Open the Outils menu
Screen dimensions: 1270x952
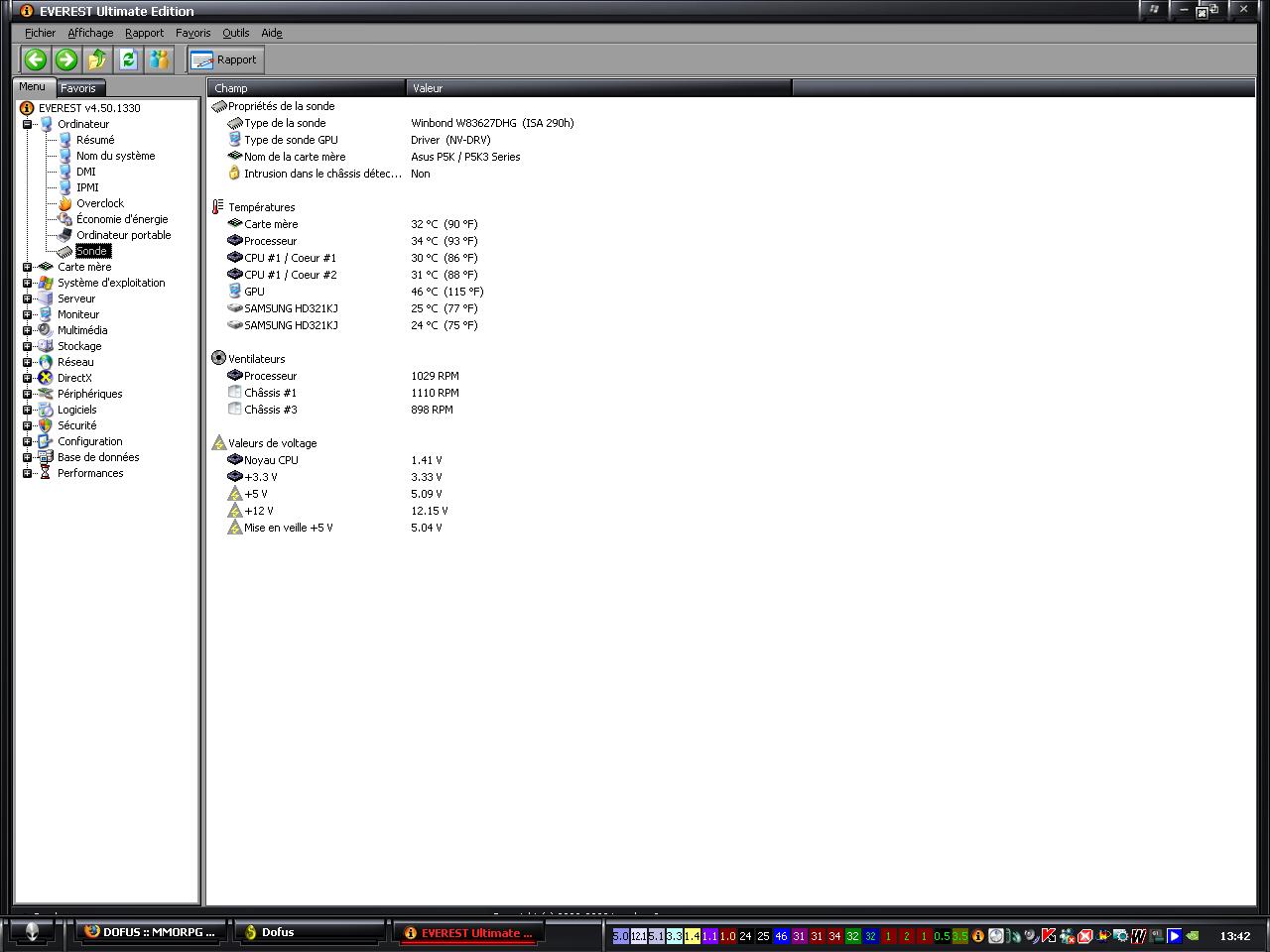[236, 33]
